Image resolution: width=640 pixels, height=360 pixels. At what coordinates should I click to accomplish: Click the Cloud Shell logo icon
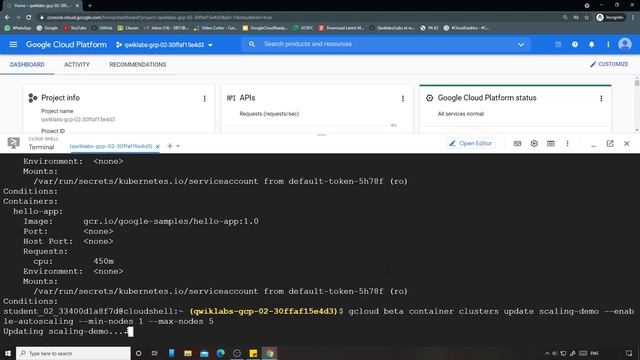point(13,143)
